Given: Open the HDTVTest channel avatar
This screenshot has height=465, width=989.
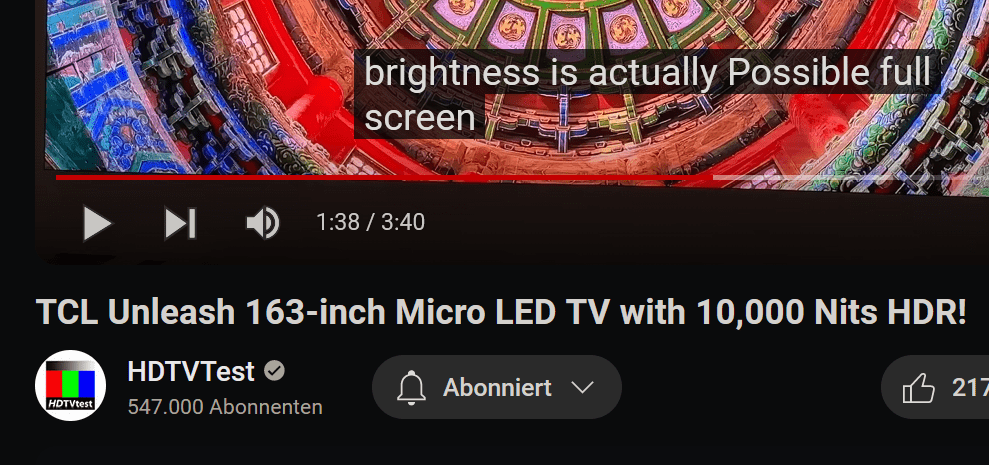Looking at the screenshot, I should tap(70, 386).
